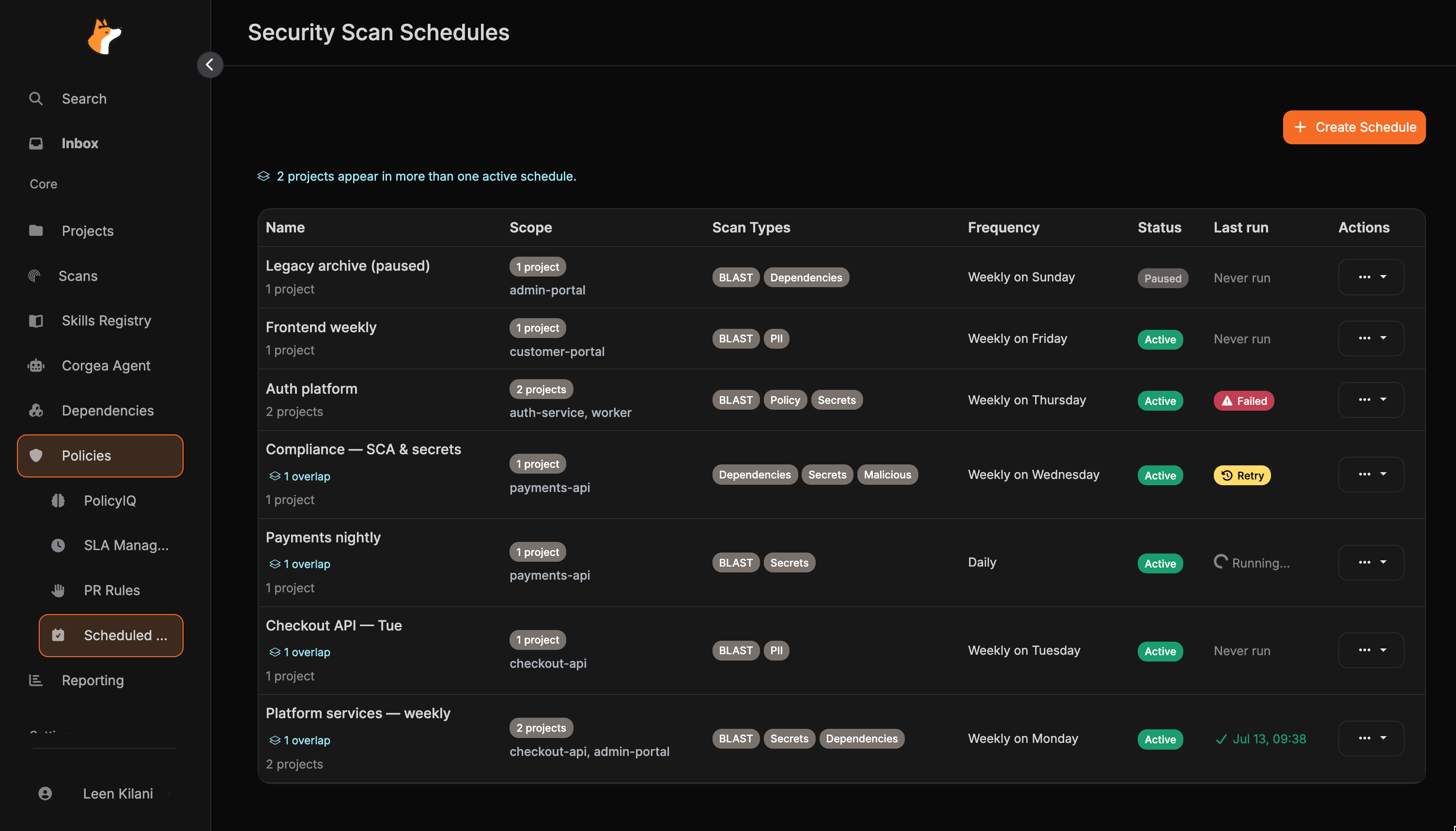Click the Malicious scan type tag
The height and width of the screenshot is (831, 1456).
(x=887, y=475)
